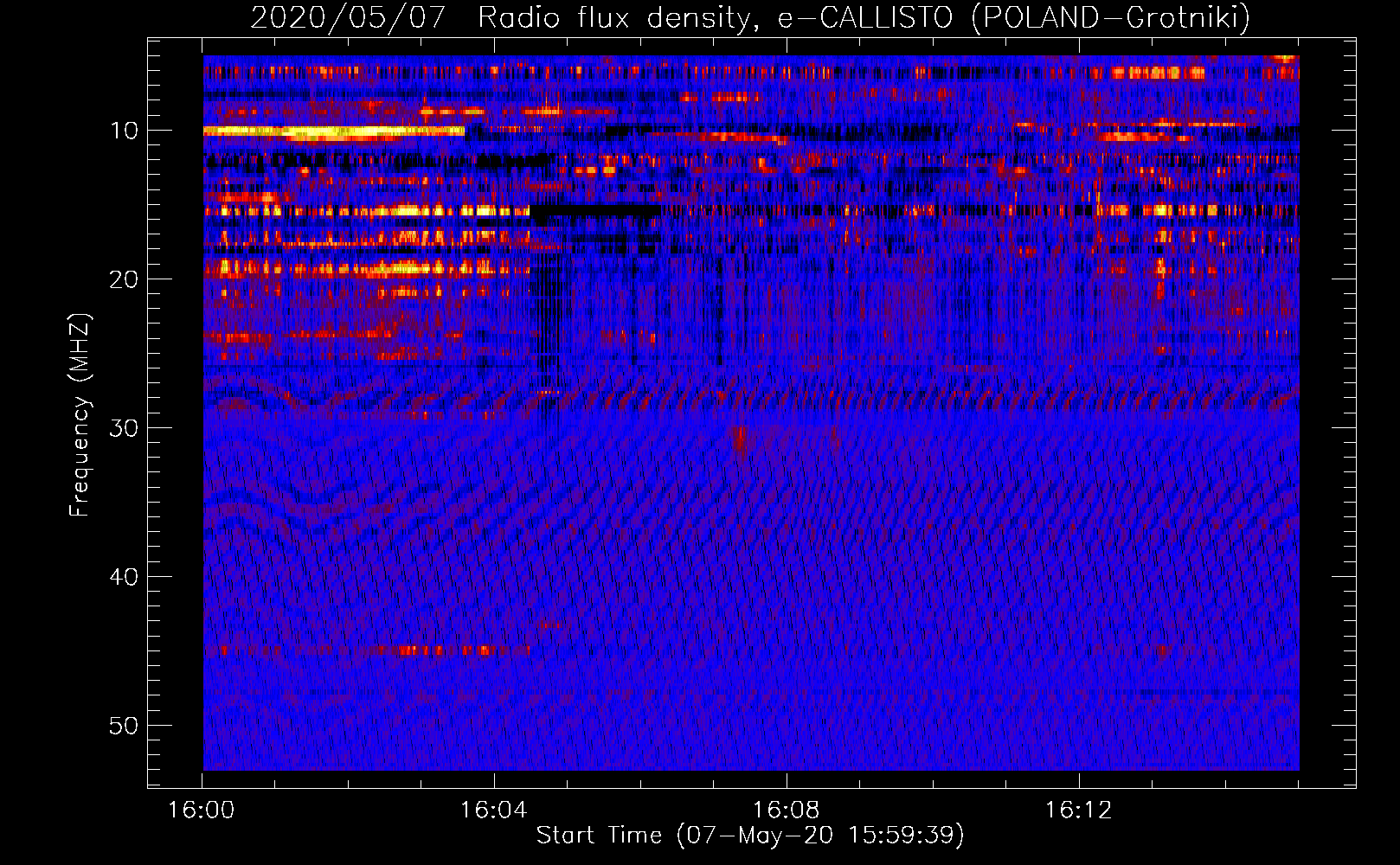1400x865 pixels.
Task: Click the 16:08 time tick label
Action: (787, 811)
